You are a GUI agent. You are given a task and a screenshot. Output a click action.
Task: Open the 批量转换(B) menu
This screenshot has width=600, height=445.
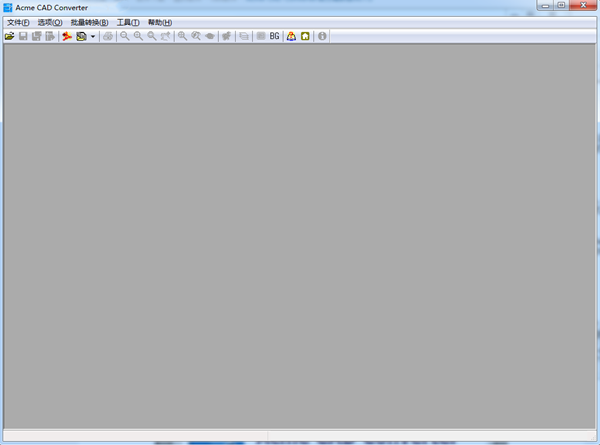[90, 23]
